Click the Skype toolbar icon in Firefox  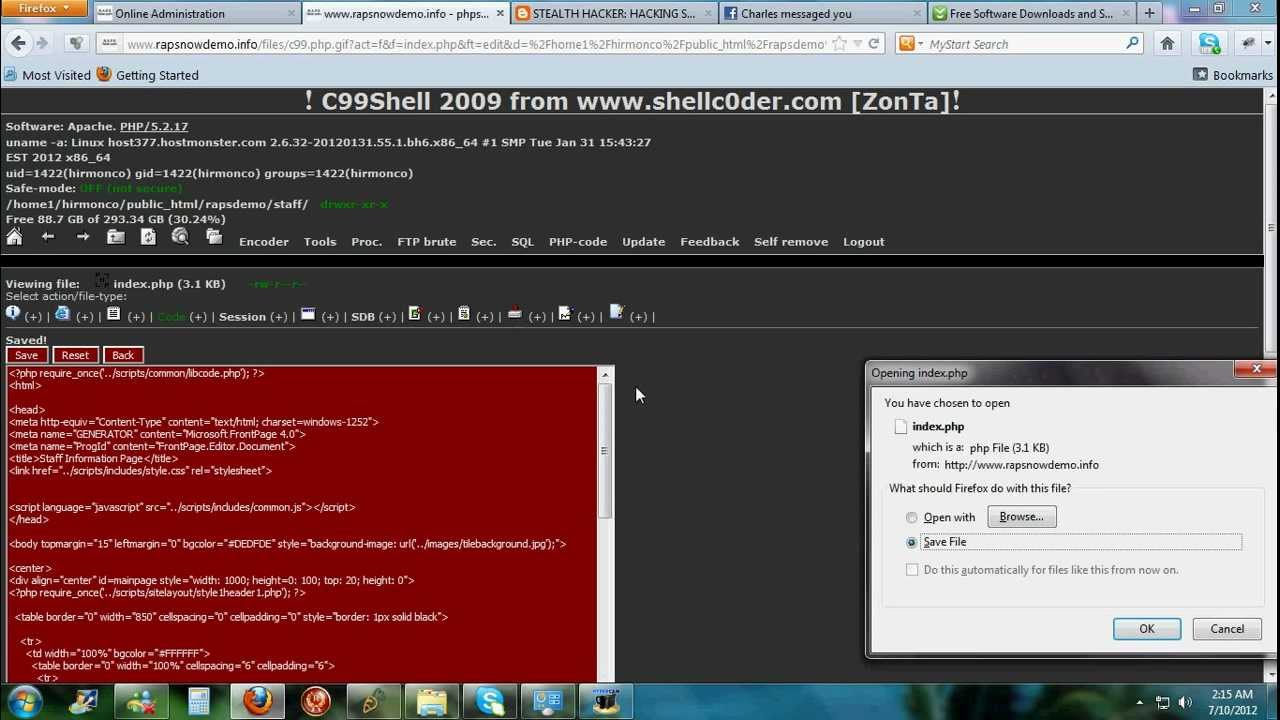point(1210,44)
